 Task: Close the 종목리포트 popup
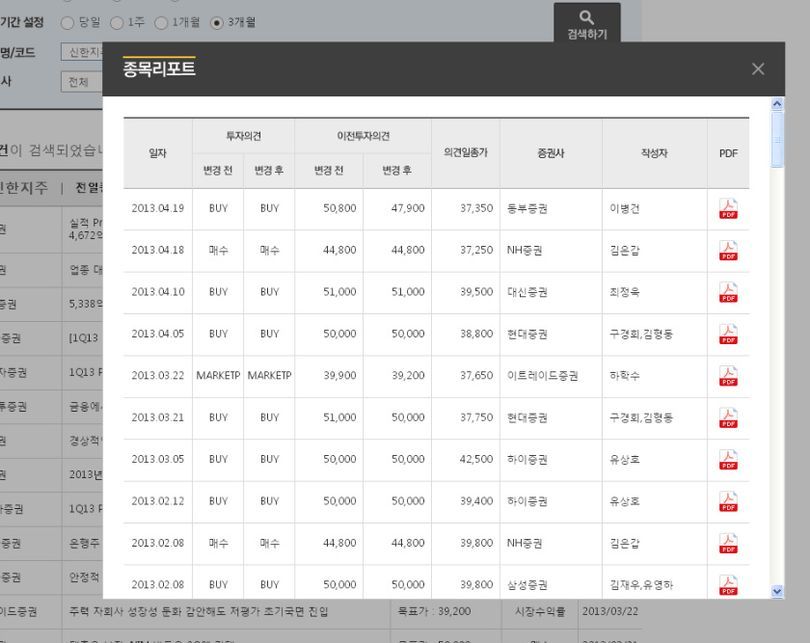click(x=757, y=68)
